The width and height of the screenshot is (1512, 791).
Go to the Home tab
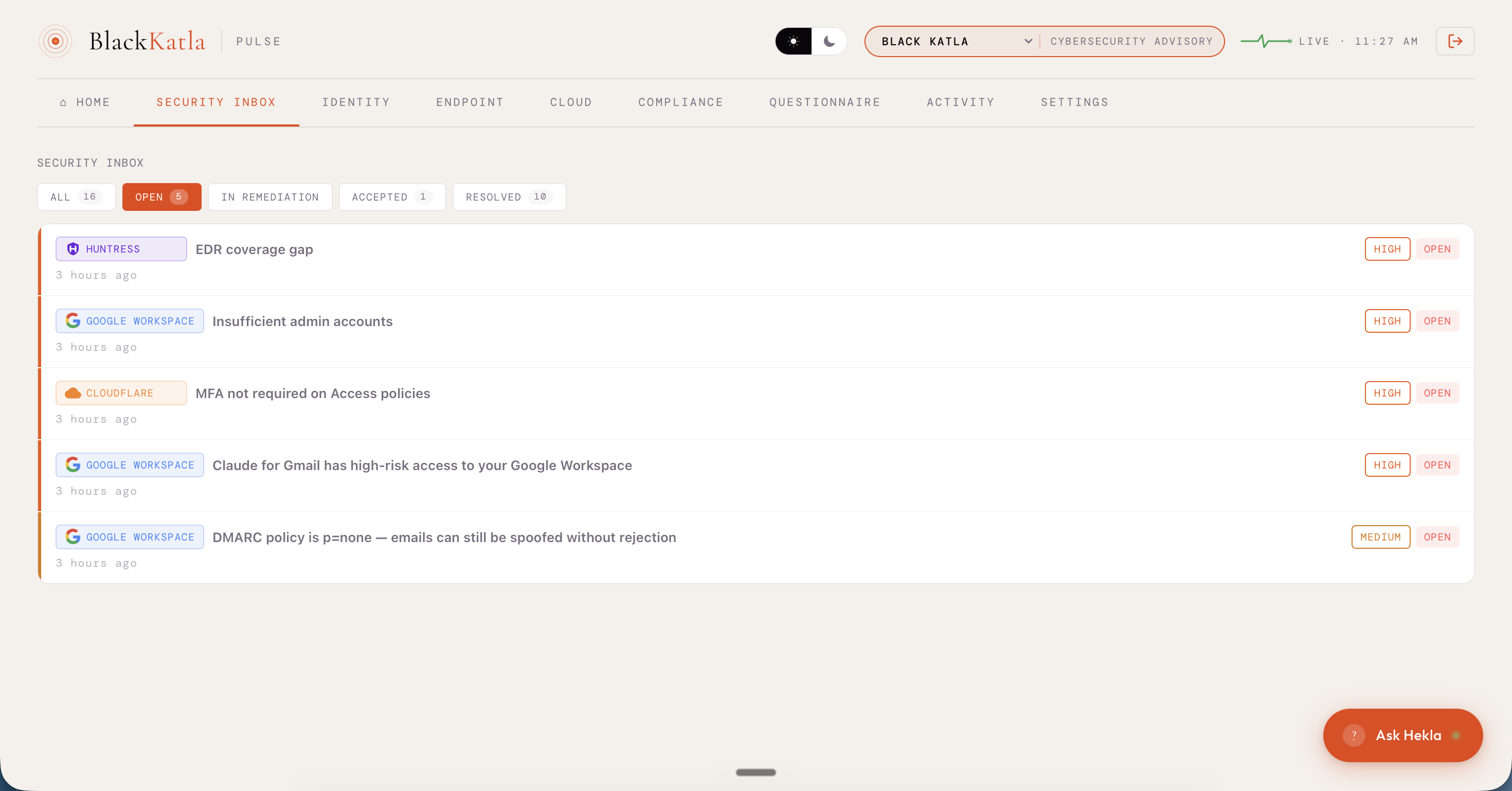(84, 102)
